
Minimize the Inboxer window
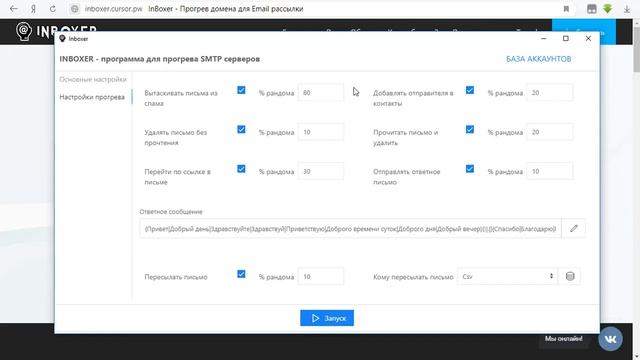pos(543,38)
